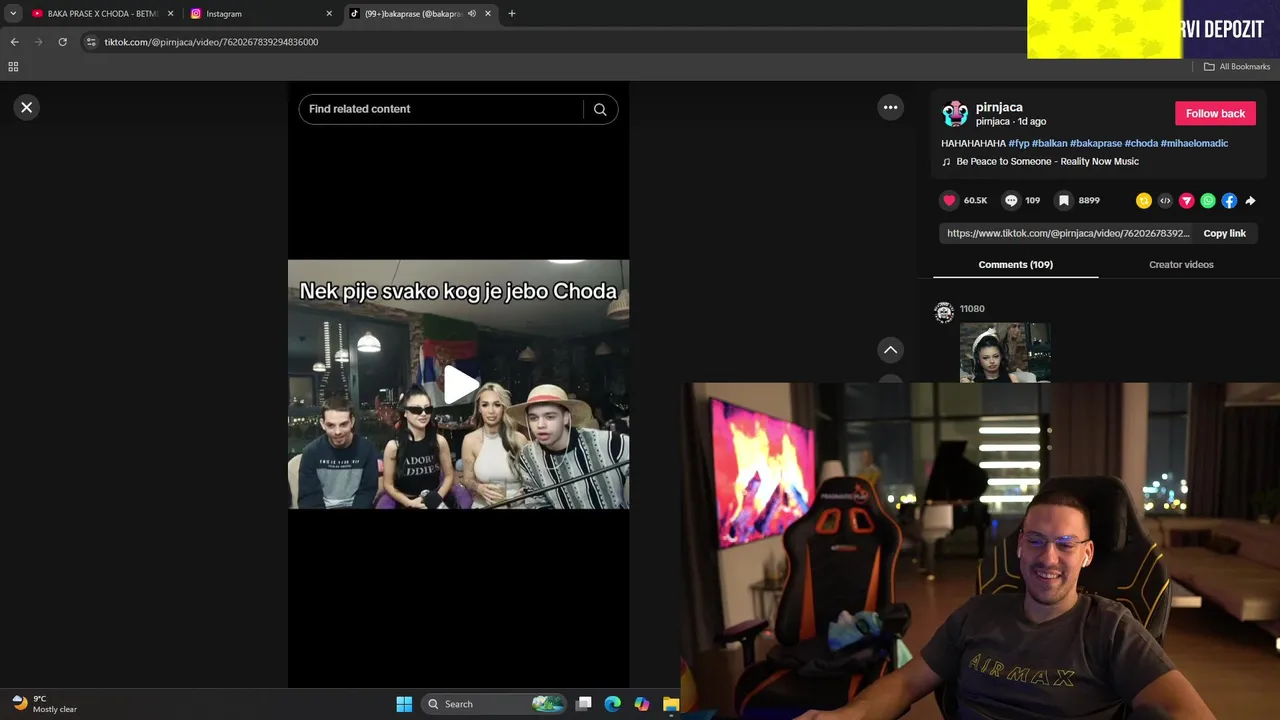Click the tiktok.com address bar URL
This screenshot has width=1280, height=720.
(211, 42)
